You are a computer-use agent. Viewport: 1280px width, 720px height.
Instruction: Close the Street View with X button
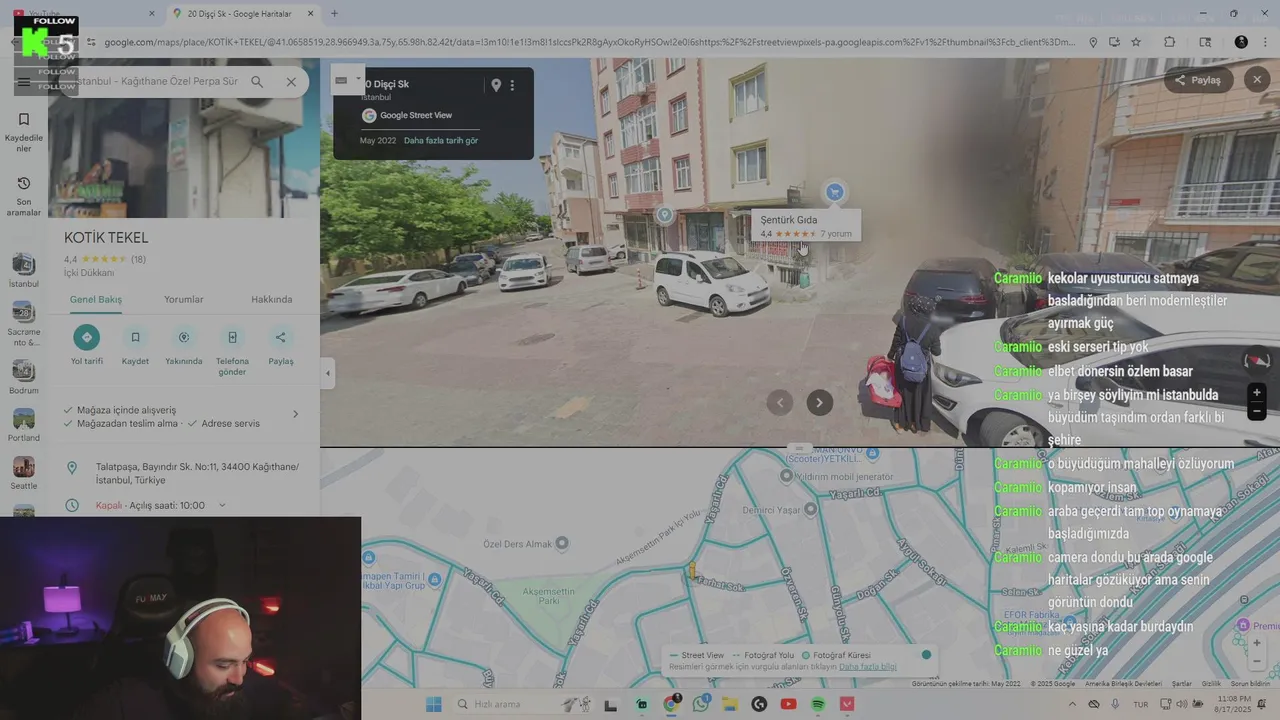[x=1257, y=80]
